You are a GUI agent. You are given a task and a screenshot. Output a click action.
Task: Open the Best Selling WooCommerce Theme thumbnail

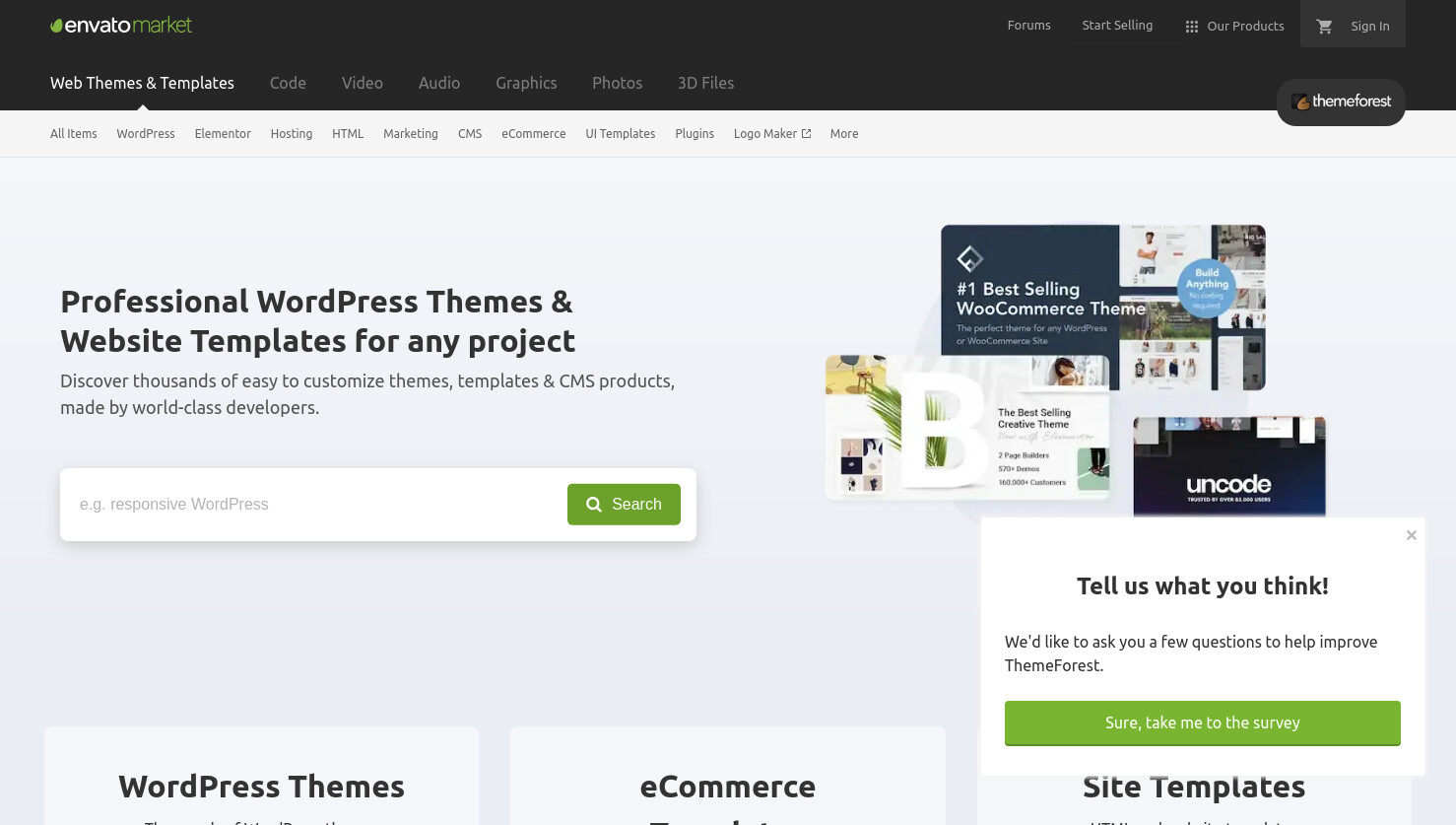point(1103,308)
